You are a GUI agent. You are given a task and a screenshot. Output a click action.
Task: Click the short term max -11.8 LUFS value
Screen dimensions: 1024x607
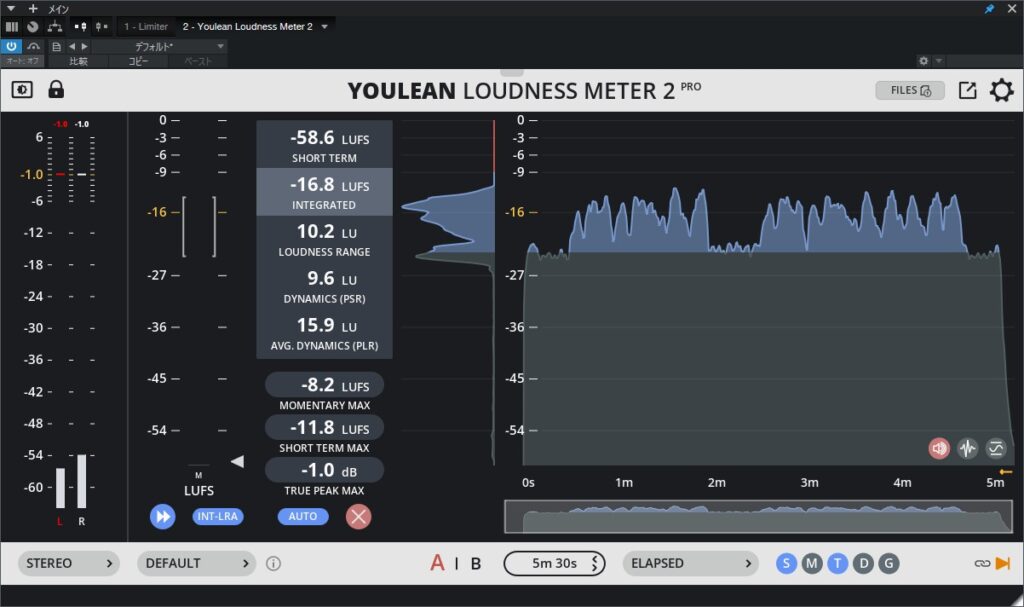pos(325,427)
